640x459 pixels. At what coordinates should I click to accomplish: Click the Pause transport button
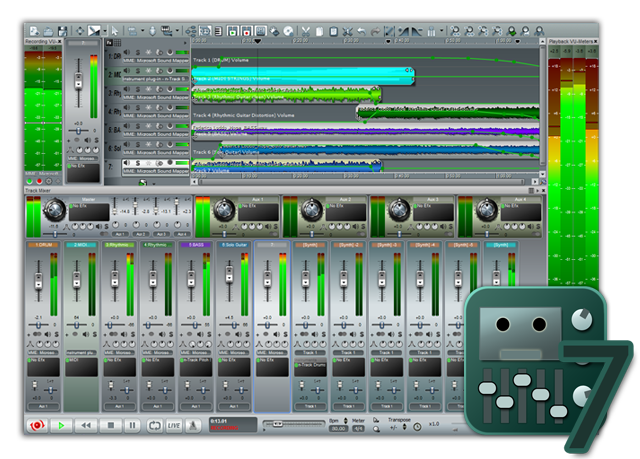point(132,426)
